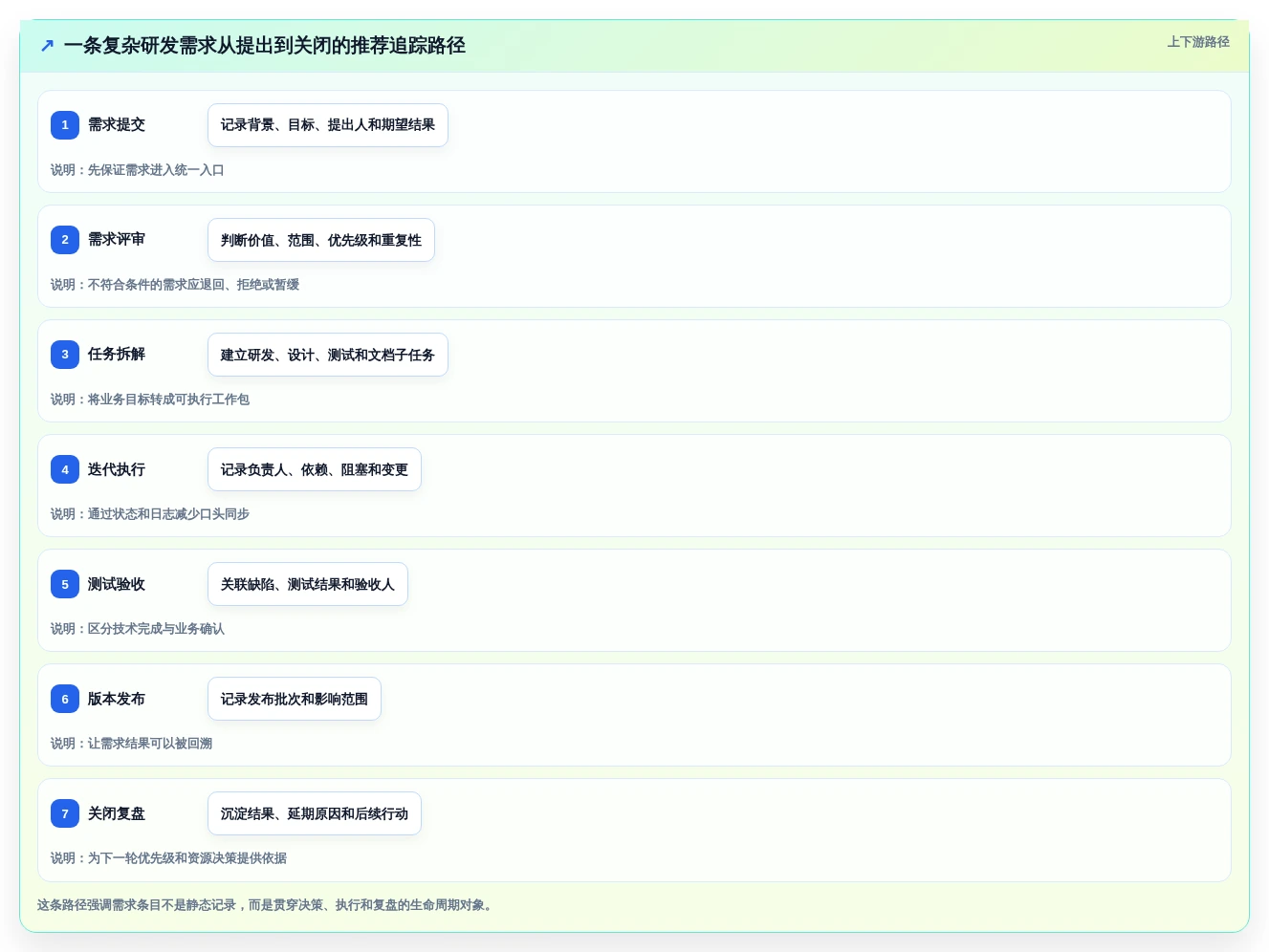Viewport: 1269px width, 952px height.
Task: Select the 记录发布批次和影响范围 chip
Action: (x=295, y=699)
